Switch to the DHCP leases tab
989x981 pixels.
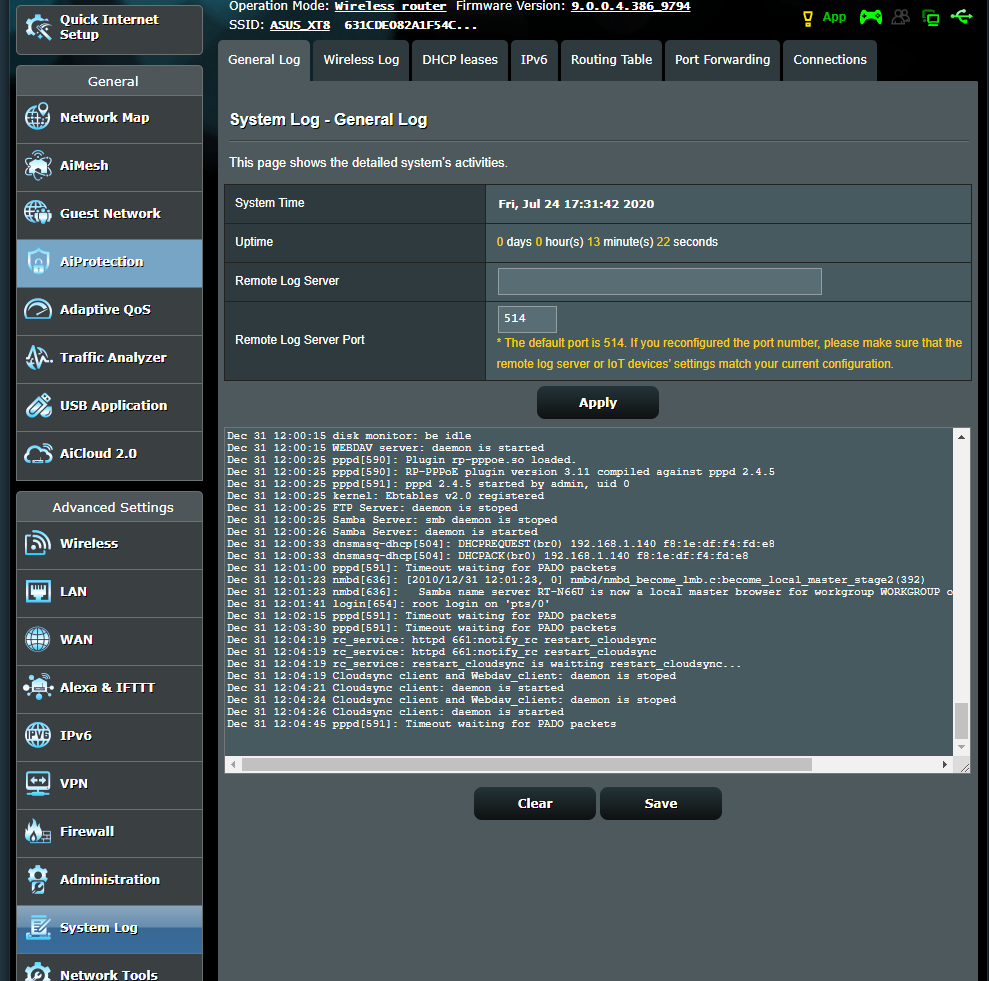460,60
